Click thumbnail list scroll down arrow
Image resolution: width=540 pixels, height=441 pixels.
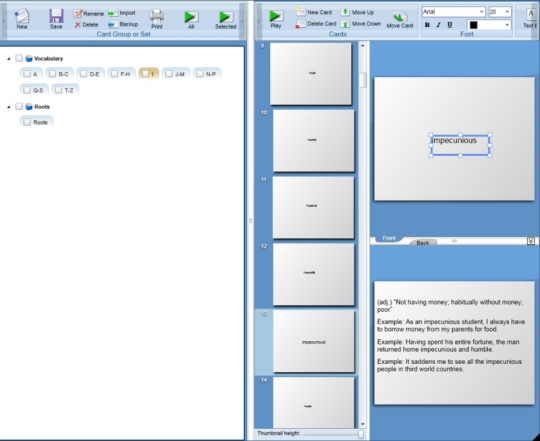362,424
